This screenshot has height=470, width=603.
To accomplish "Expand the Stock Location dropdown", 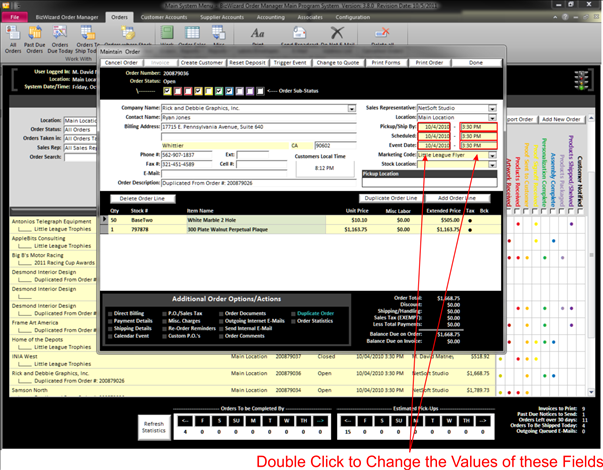I will pyautogui.click(x=492, y=165).
